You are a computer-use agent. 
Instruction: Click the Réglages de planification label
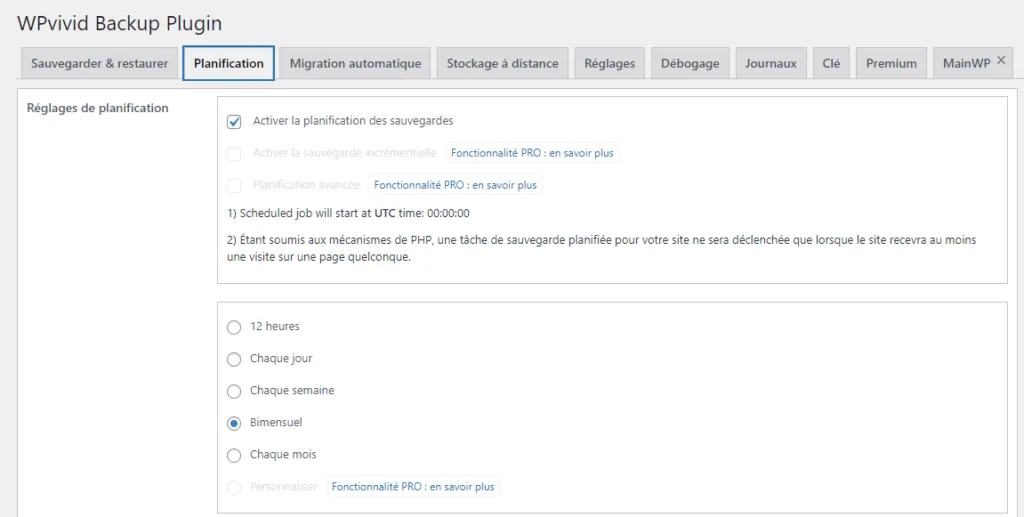97,108
